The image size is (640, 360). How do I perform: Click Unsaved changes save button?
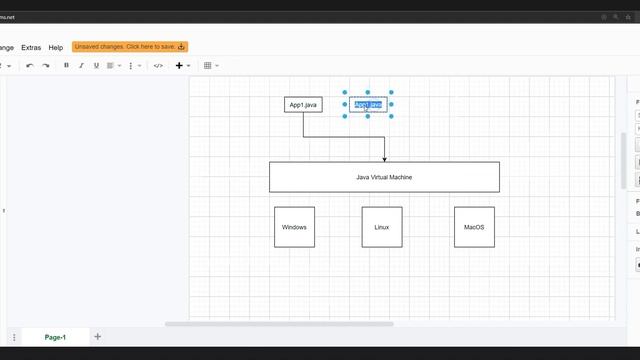point(130,47)
